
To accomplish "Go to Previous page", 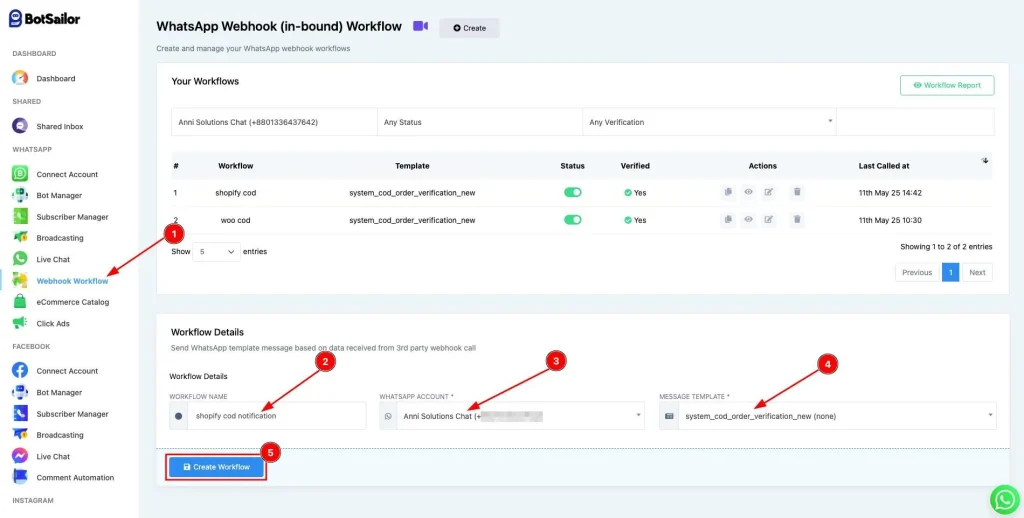I will pyautogui.click(x=917, y=272).
